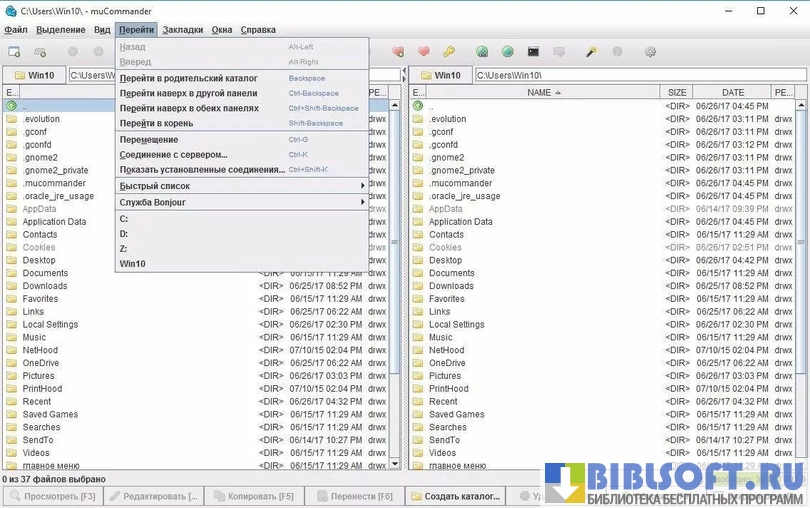Click the left panel vertical scrollbar down arrow

394,464
